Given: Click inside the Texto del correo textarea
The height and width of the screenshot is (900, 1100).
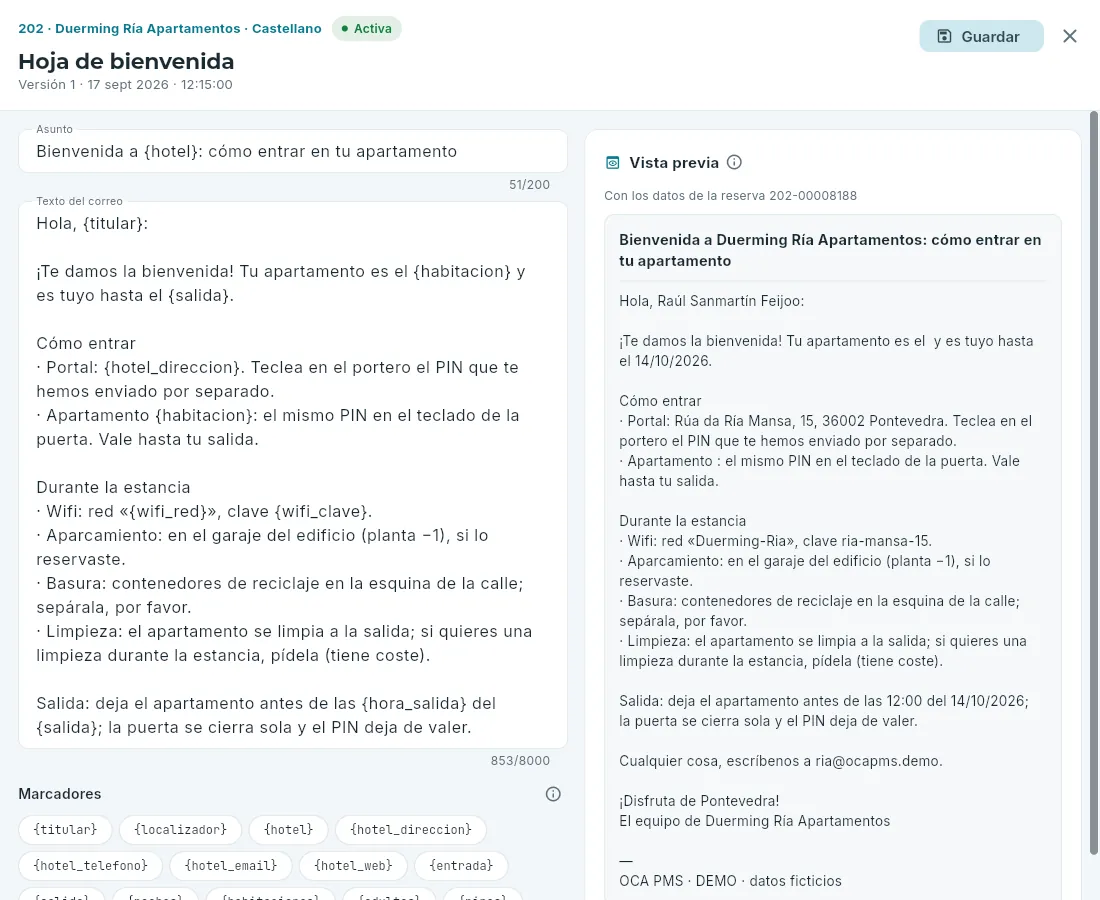Looking at the screenshot, I should click(293, 475).
